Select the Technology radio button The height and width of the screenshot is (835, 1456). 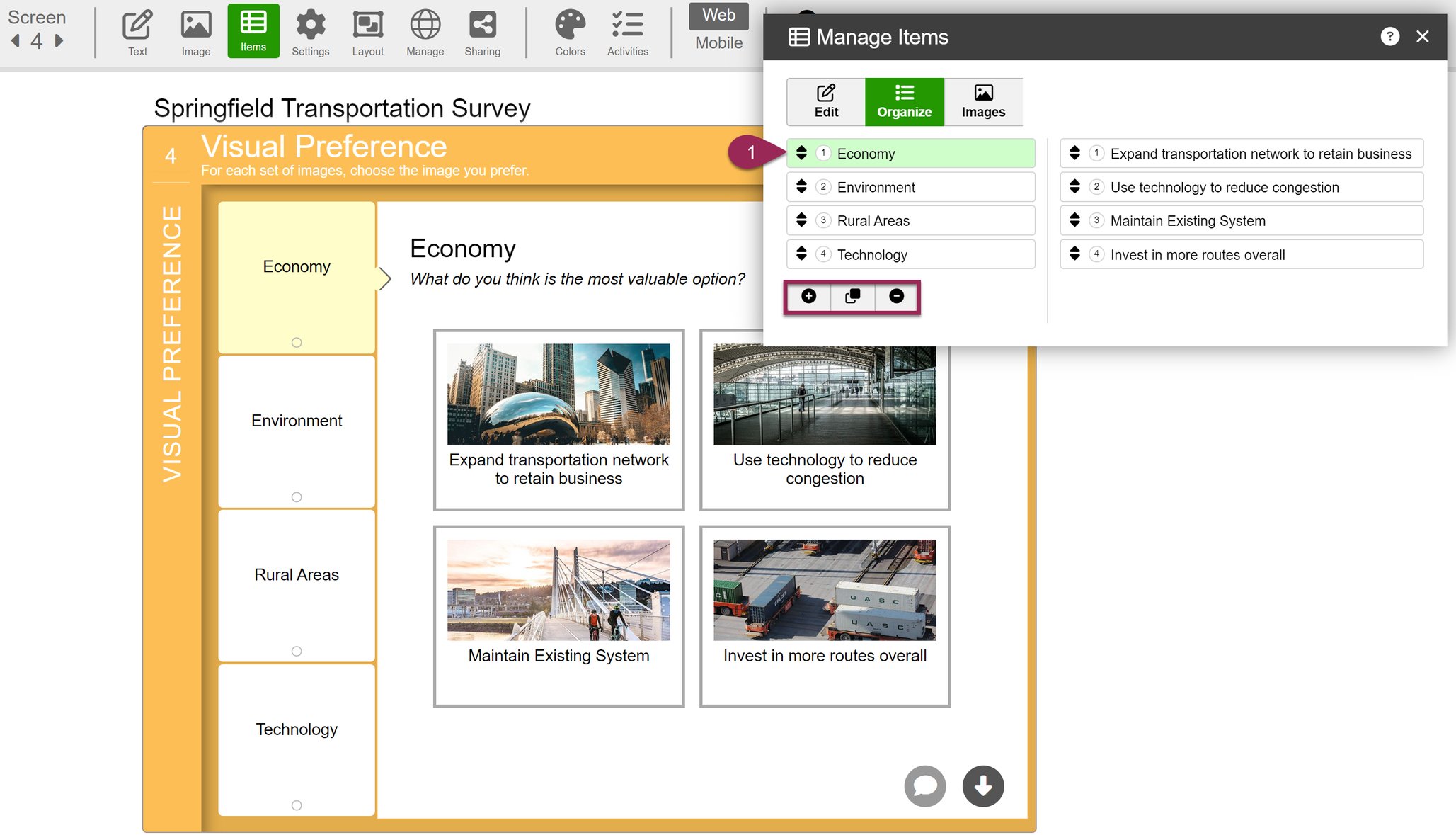coord(297,805)
